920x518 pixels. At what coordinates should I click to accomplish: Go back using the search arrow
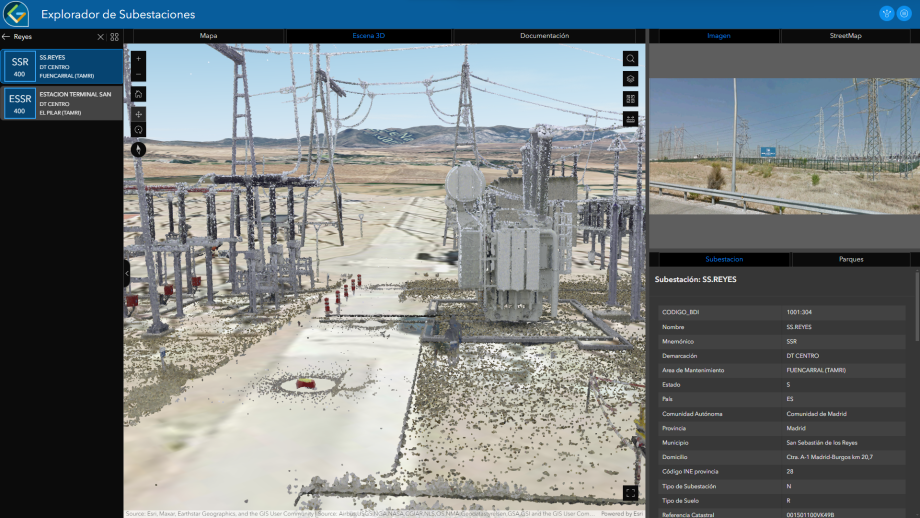(x=6, y=37)
